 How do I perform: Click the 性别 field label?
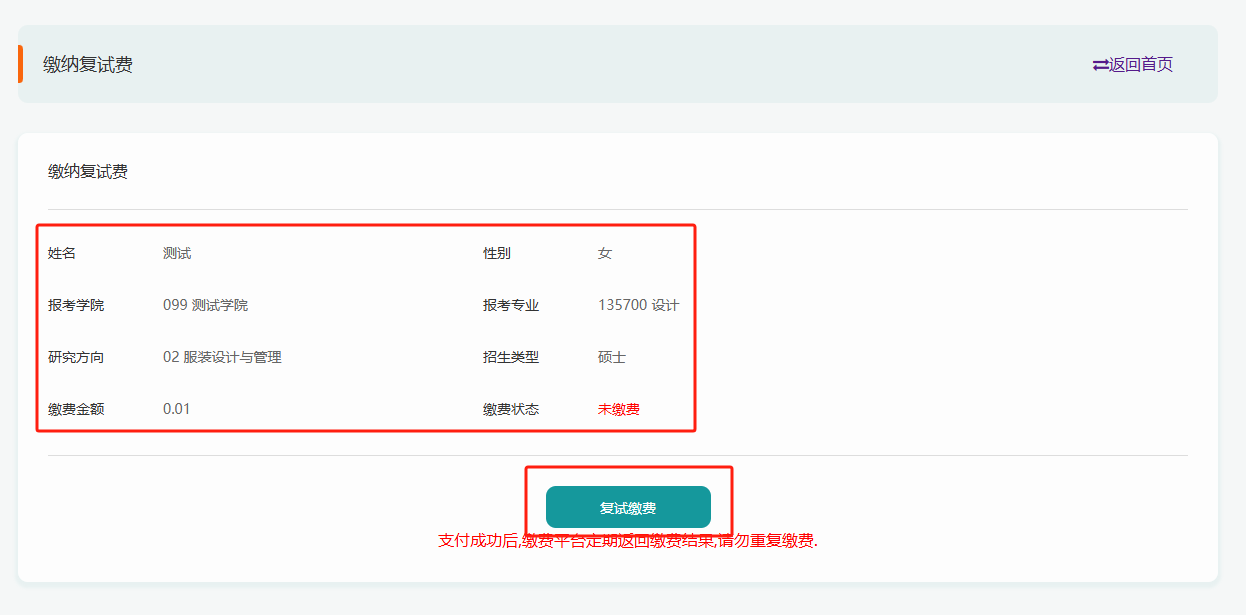[497, 253]
